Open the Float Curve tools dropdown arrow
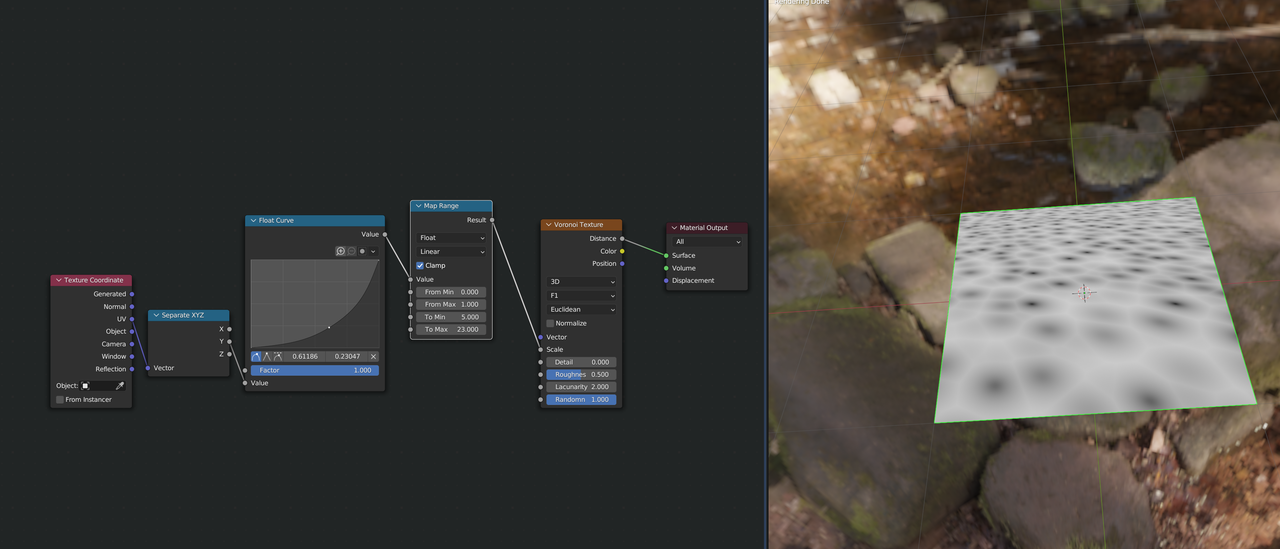Image resolution: width=1280 pixels, height=549 pixels. pos(373,251)
